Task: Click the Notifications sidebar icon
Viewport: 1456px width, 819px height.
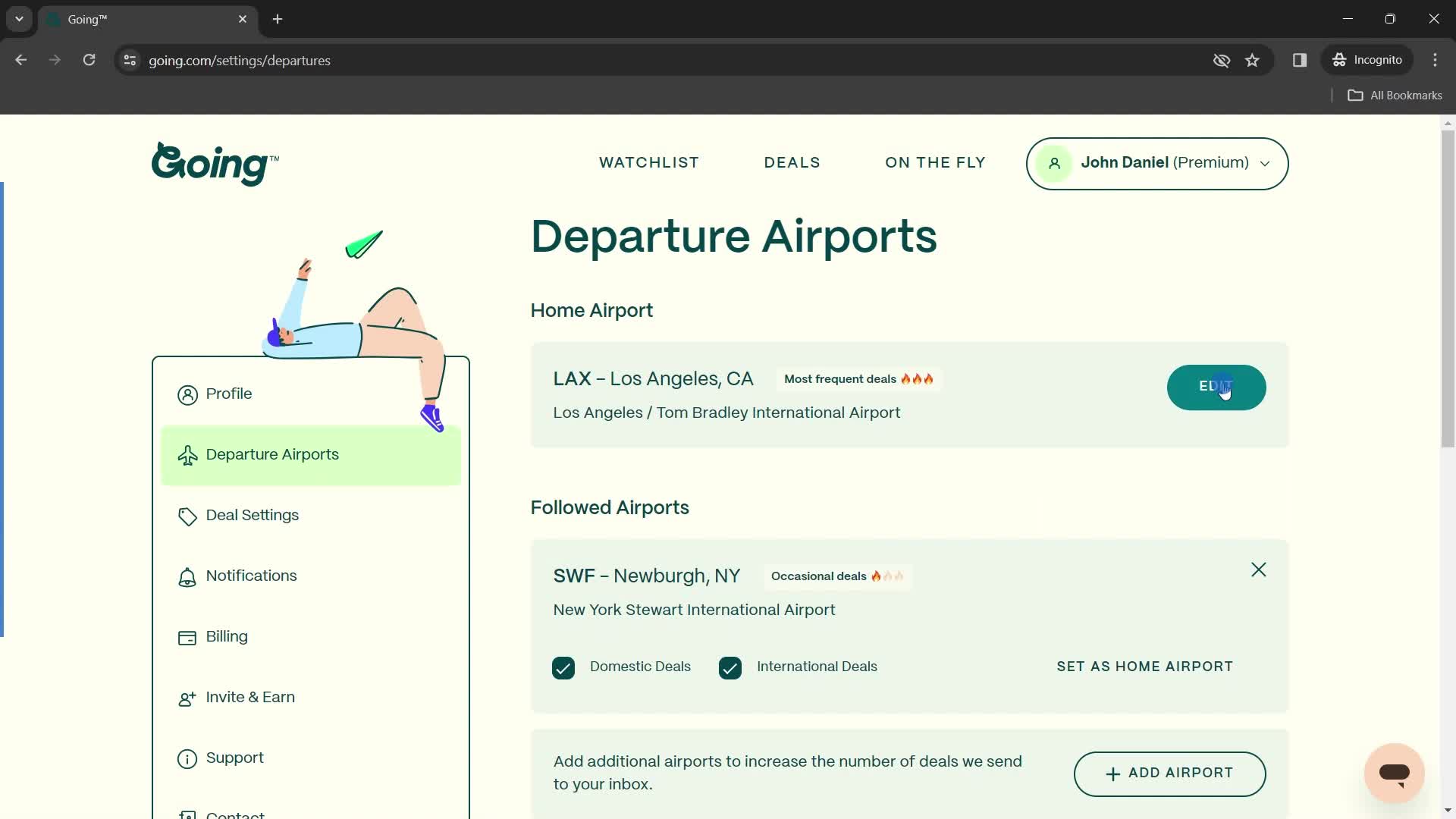Action: pos(187,576)
